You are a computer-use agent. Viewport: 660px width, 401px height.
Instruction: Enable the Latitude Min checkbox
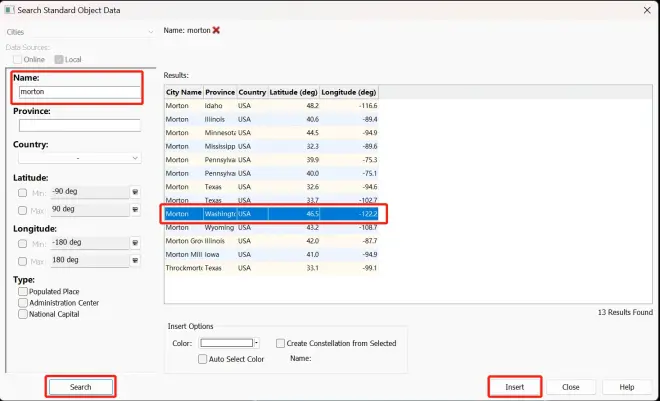click(22, 193)
